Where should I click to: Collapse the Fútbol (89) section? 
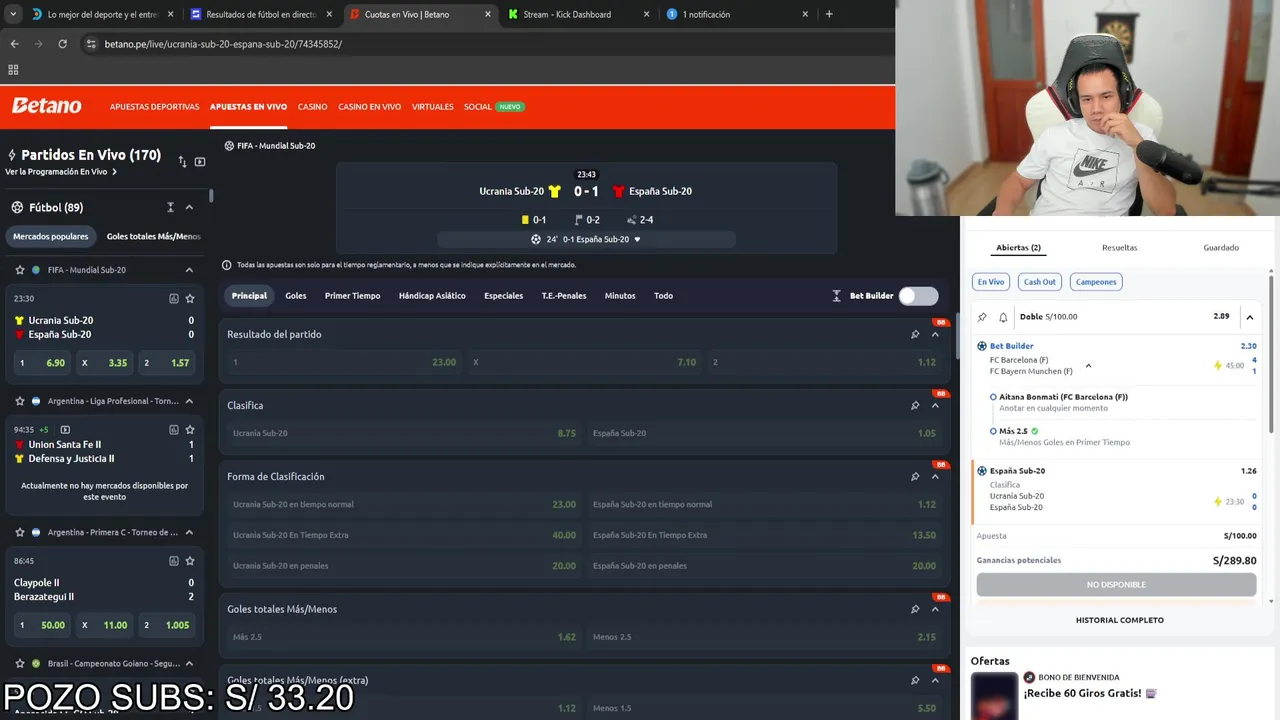189,207
